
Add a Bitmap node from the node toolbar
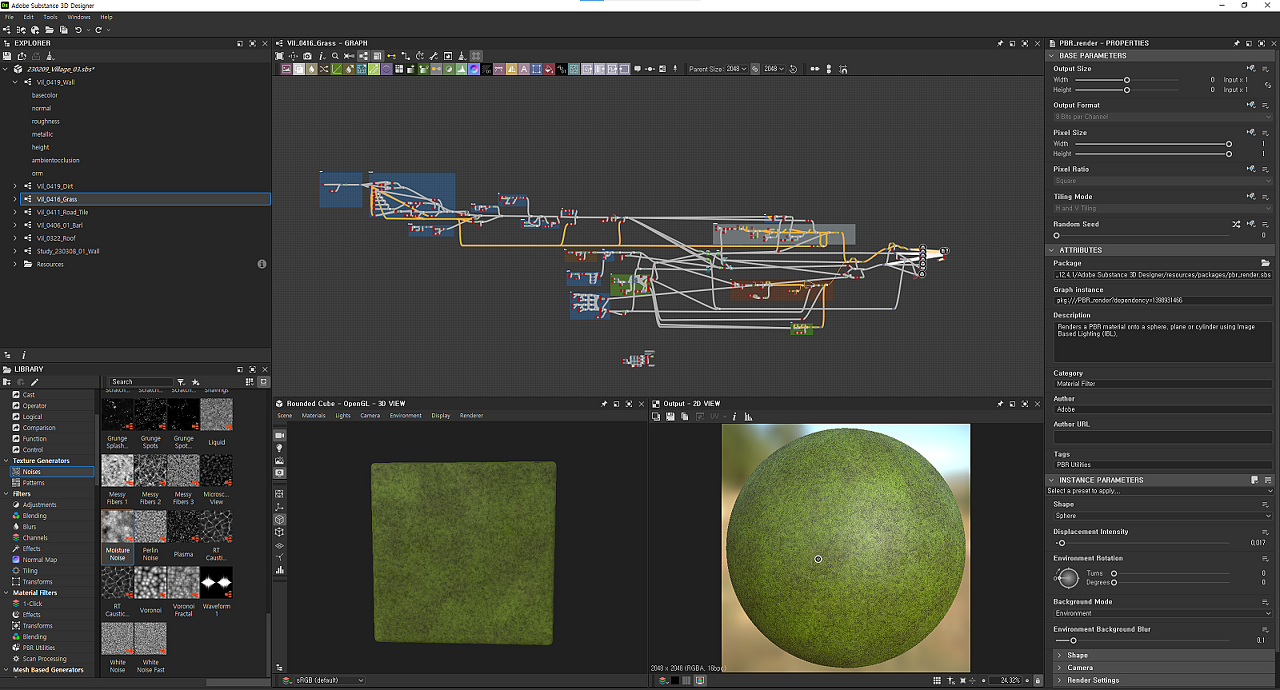pos(286,69)
